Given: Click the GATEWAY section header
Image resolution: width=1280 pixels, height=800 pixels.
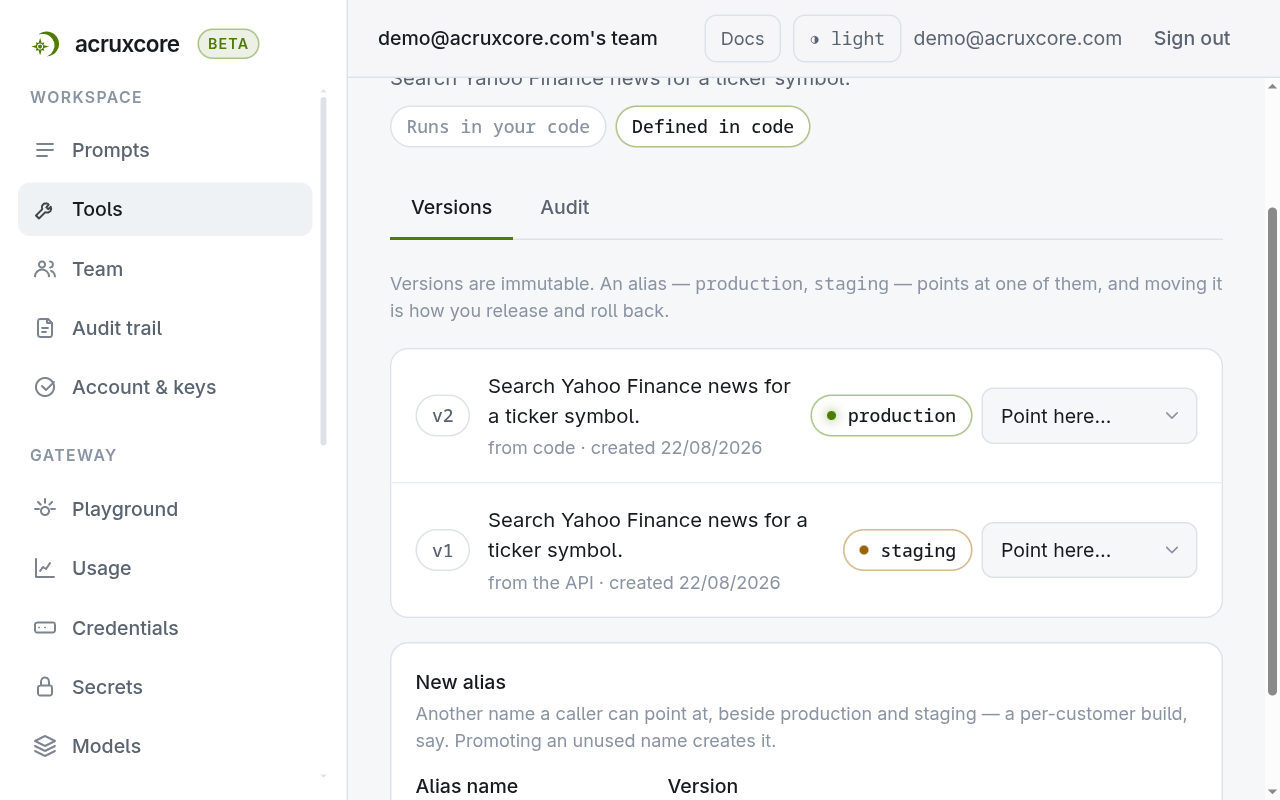Looking at the screenshot, I should point(73,455).
